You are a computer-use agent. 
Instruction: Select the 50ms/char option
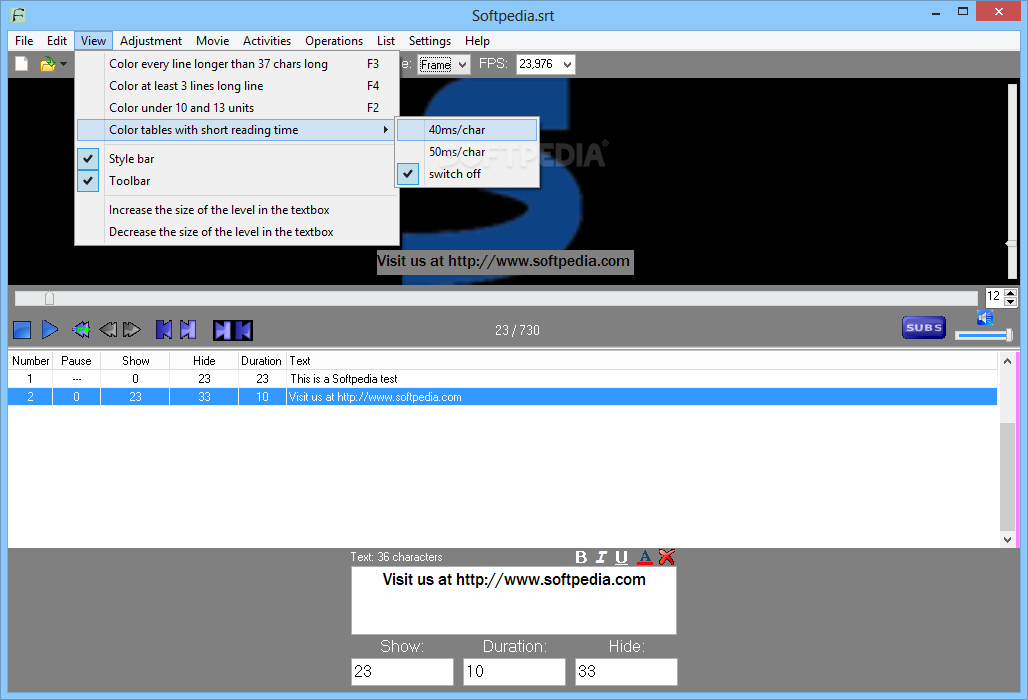coord(467,152)
